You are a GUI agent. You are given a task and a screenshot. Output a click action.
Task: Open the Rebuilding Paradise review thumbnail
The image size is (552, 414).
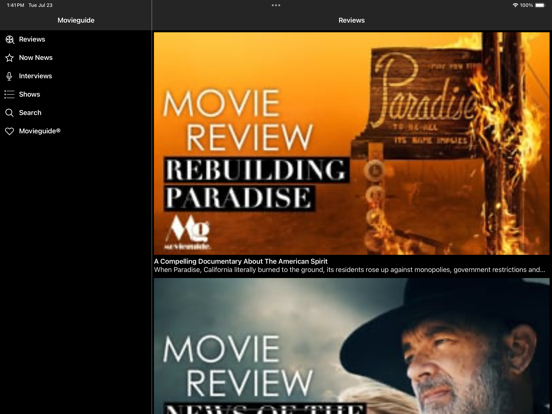coord(351,143)
